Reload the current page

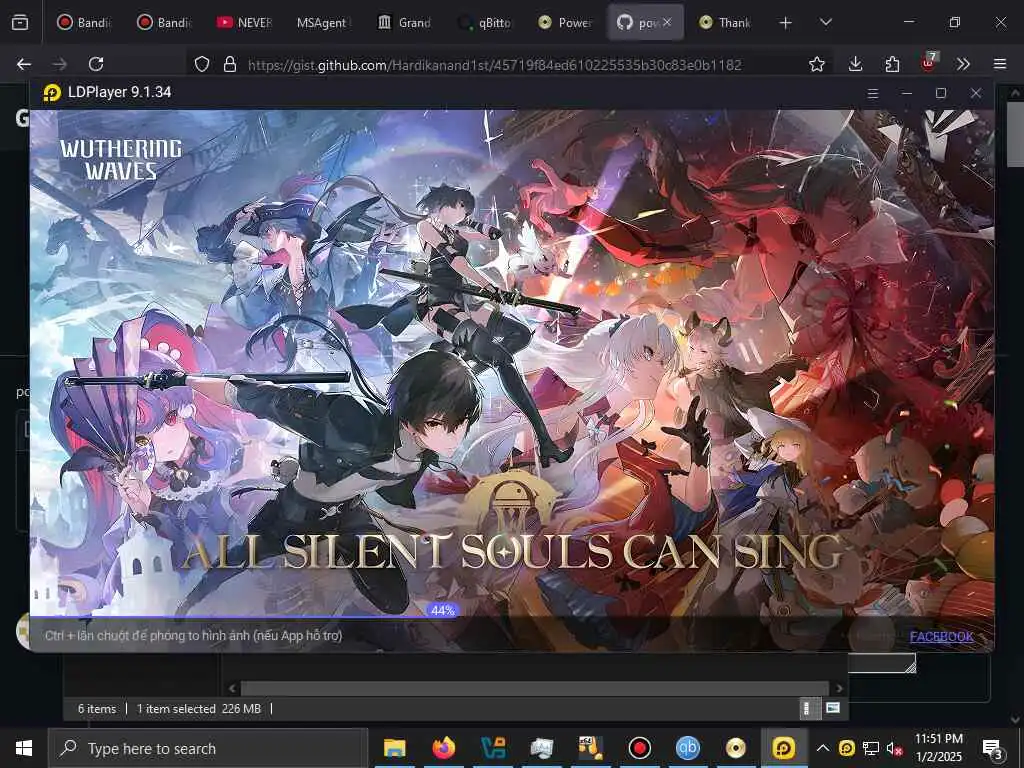point(96,64)
